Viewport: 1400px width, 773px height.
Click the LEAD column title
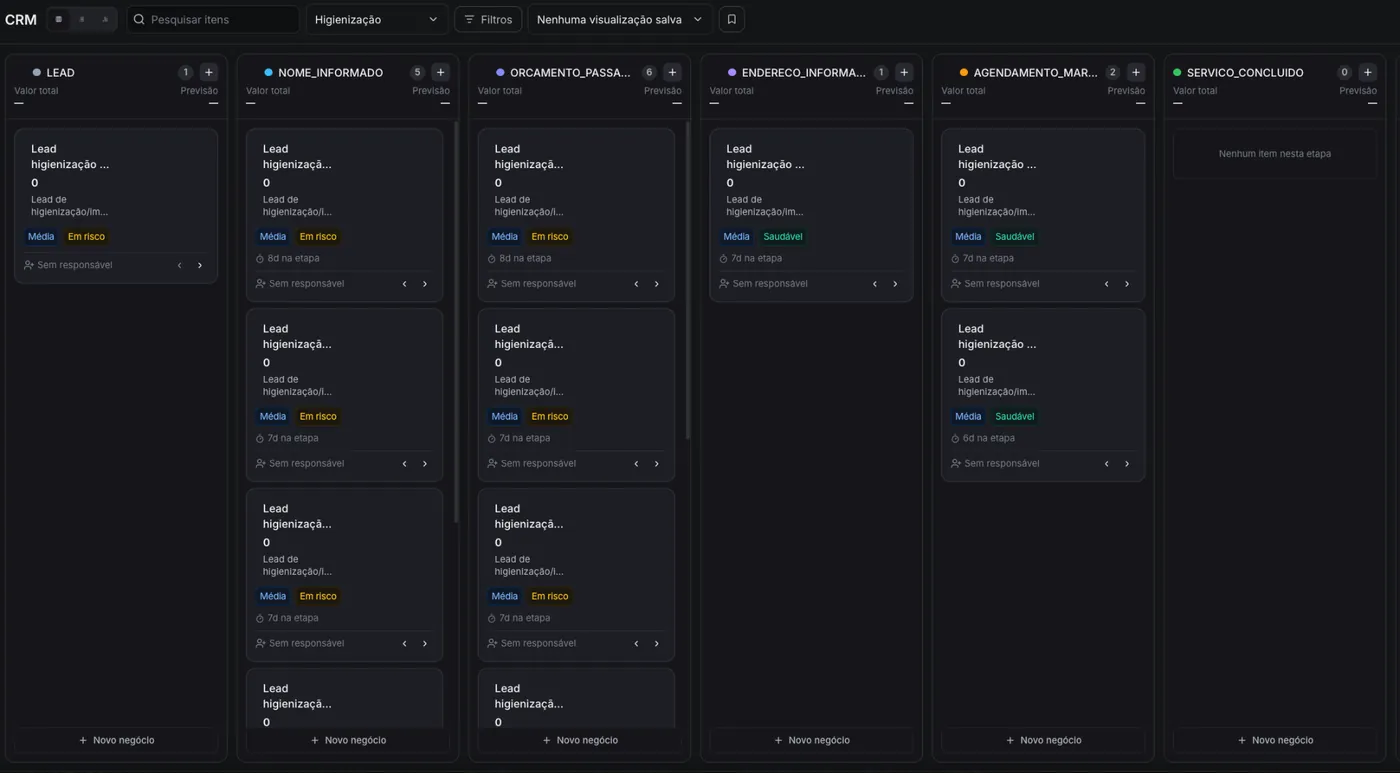pyautogui.click(x=60, y=72)
